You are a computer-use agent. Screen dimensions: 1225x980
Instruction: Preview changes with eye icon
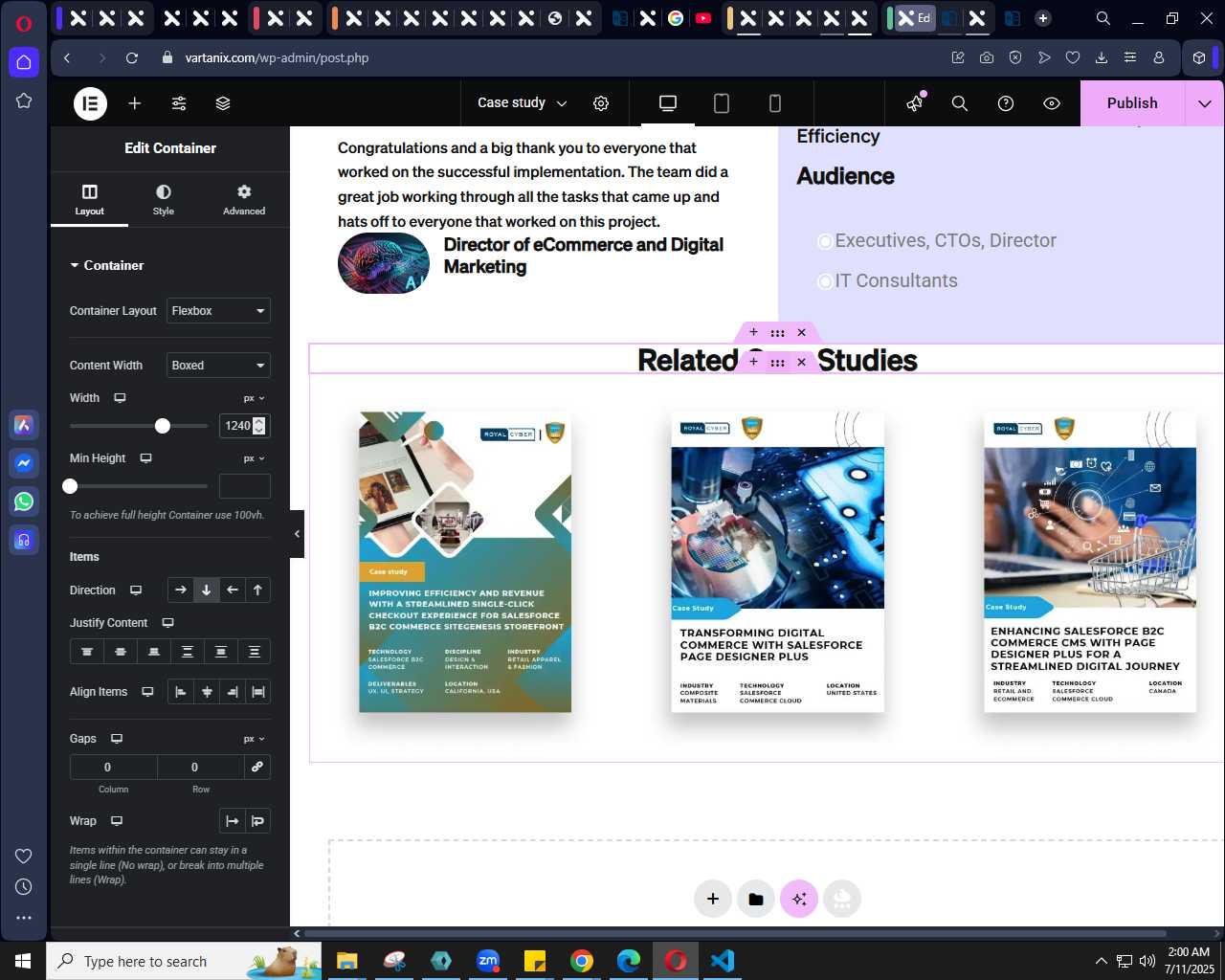(x=1052, y=103)
